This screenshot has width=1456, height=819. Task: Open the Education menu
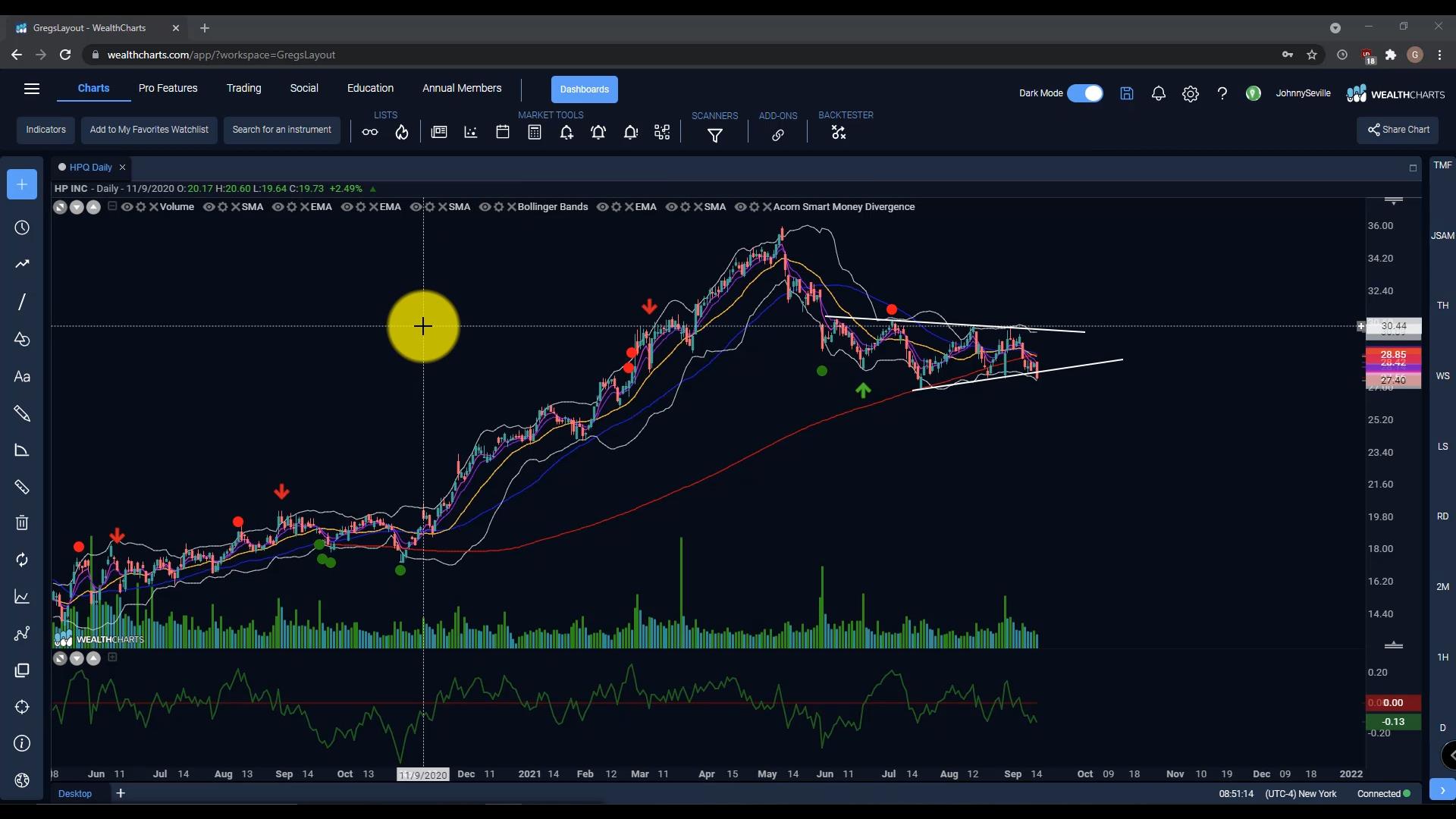(370, 89)
